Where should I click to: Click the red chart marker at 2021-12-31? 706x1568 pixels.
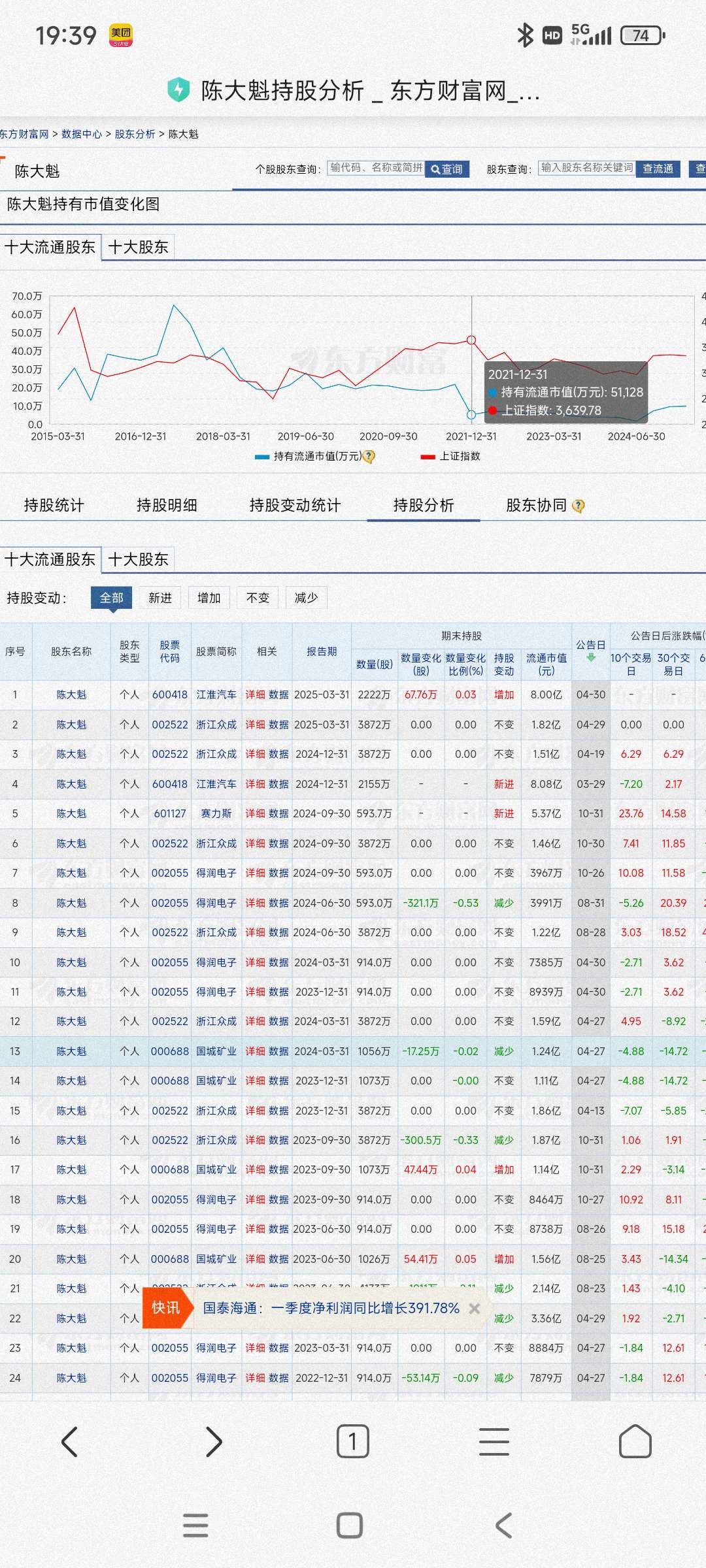tap(471, 340)
